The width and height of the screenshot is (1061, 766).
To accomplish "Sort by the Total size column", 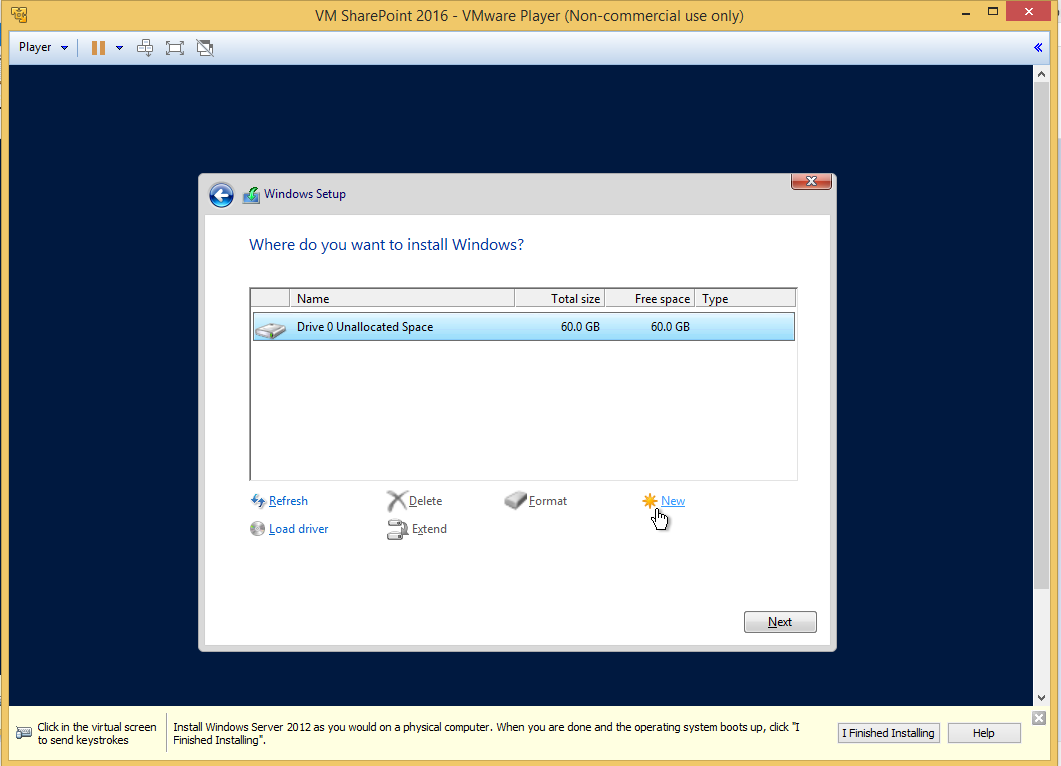I will [560, 298].
